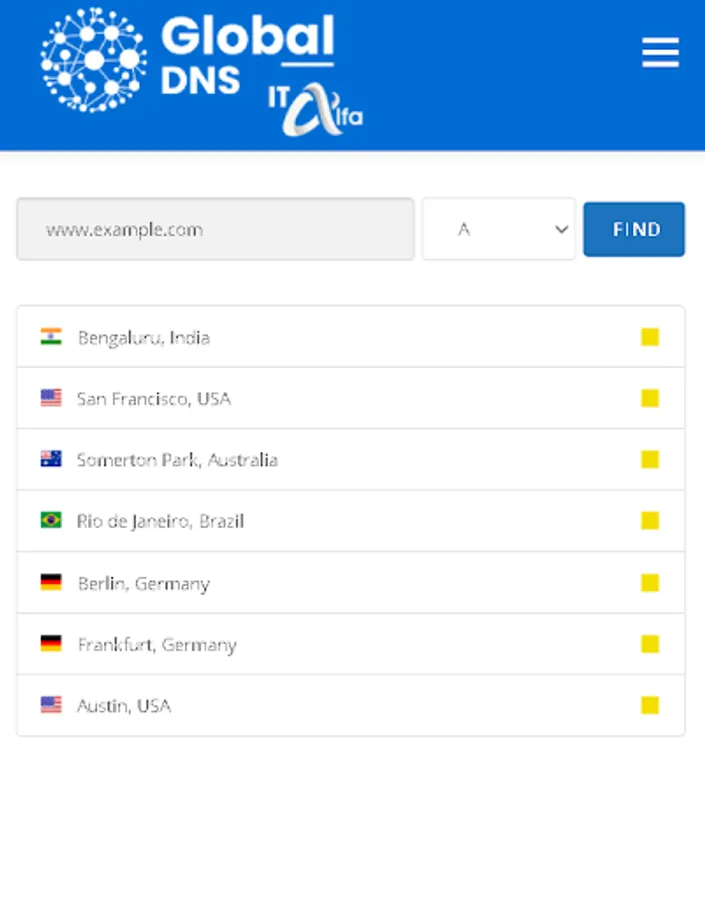The width and height of the screenshot is (705, 900).
Task: Click the flag beside San Francisco
Action: click(51, 397)
